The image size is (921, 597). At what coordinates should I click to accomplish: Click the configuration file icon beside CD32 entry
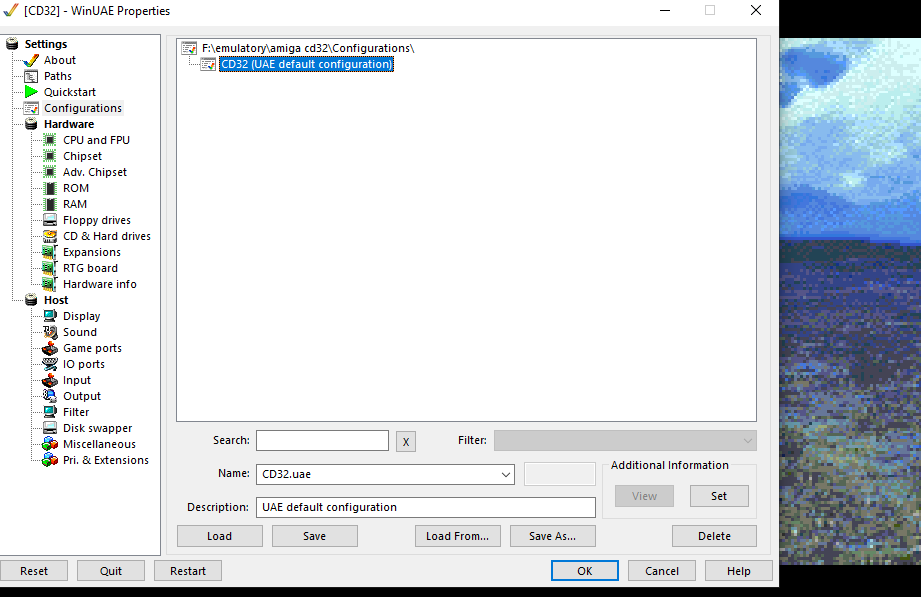(x=208, y=64)
